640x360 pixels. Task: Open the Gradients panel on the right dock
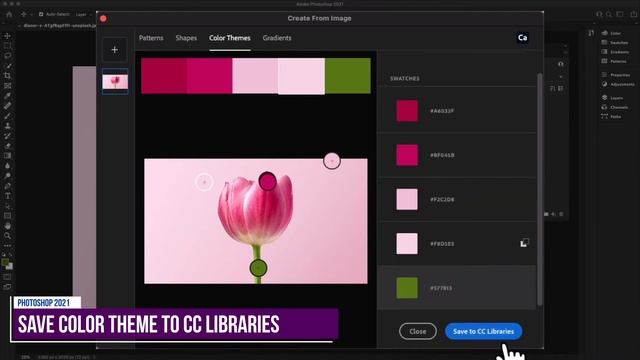click(615, 52)
